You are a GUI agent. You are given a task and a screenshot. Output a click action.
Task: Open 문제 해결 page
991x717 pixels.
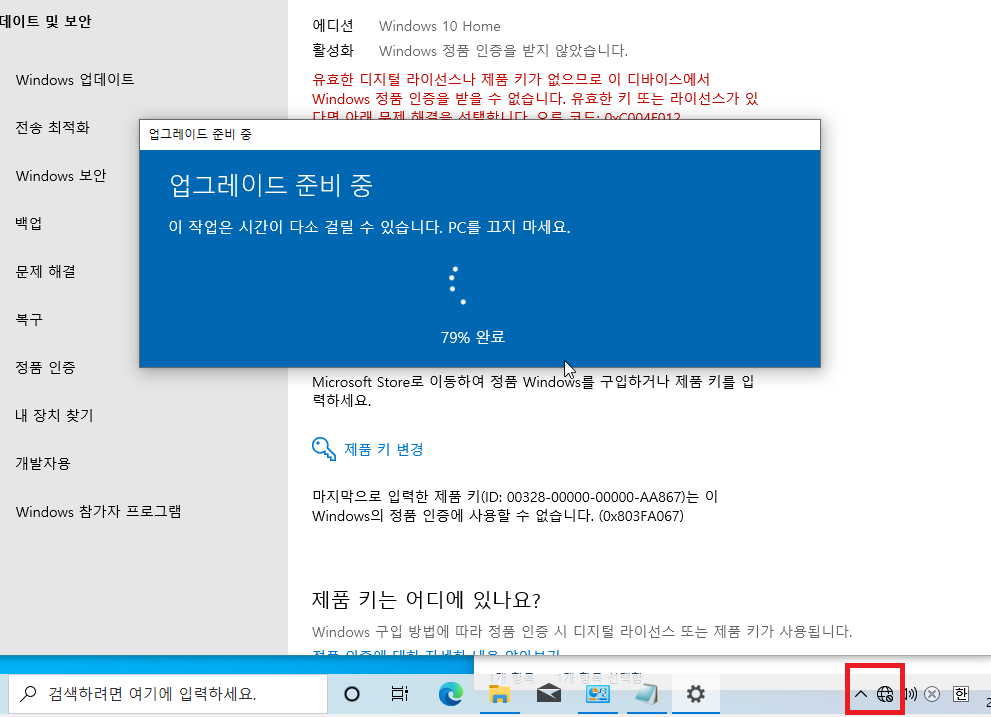(x=46, y=271)
